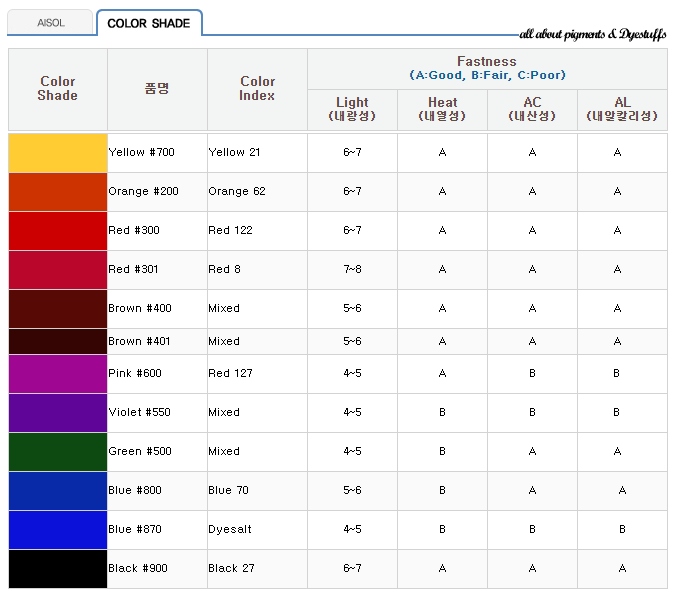This screenshot has height=597, width=676.
Task: Click the Pink #600 magenta swatch
Action: point(58,373)
